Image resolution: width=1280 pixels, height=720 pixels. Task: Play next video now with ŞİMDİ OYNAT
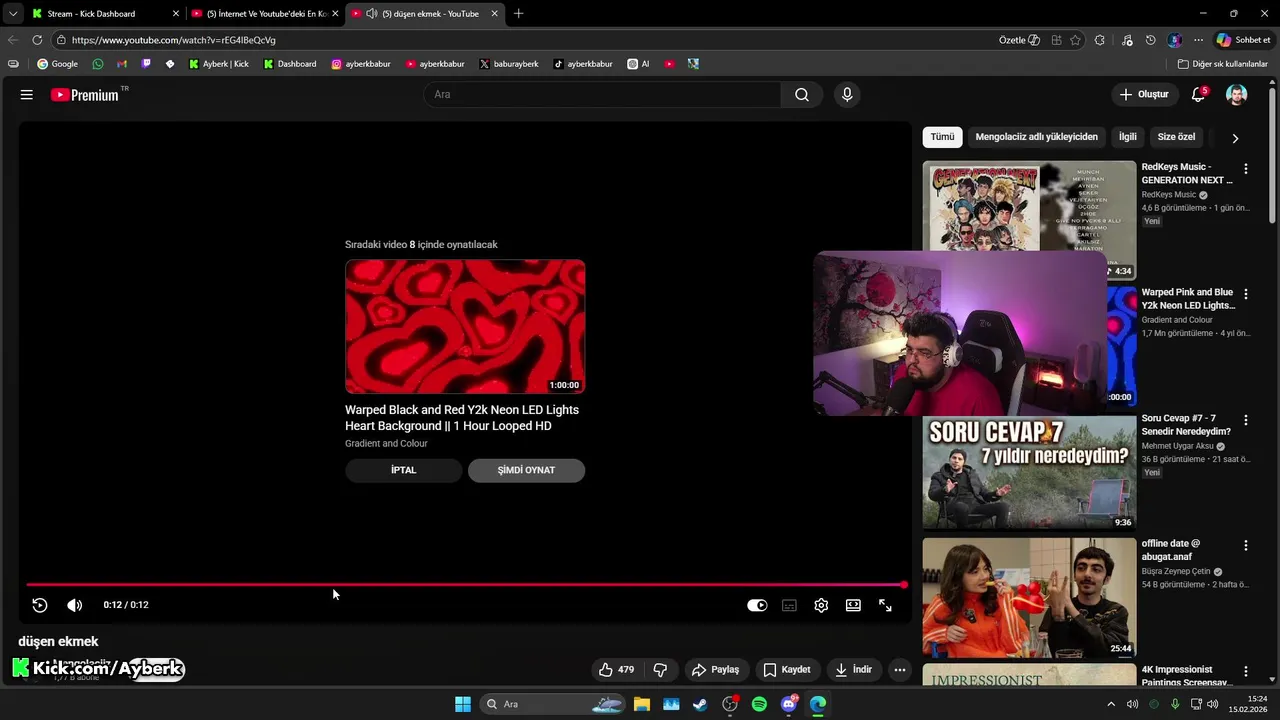526,470
